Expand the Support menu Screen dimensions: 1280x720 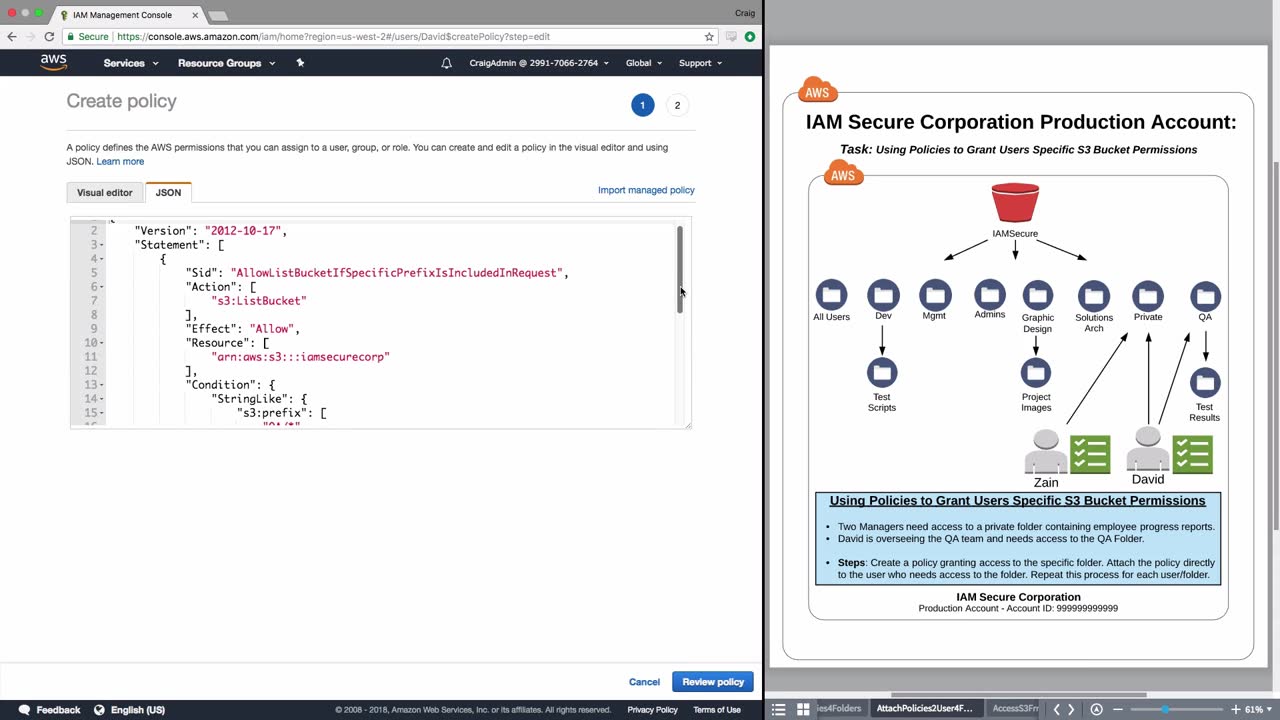700,63
